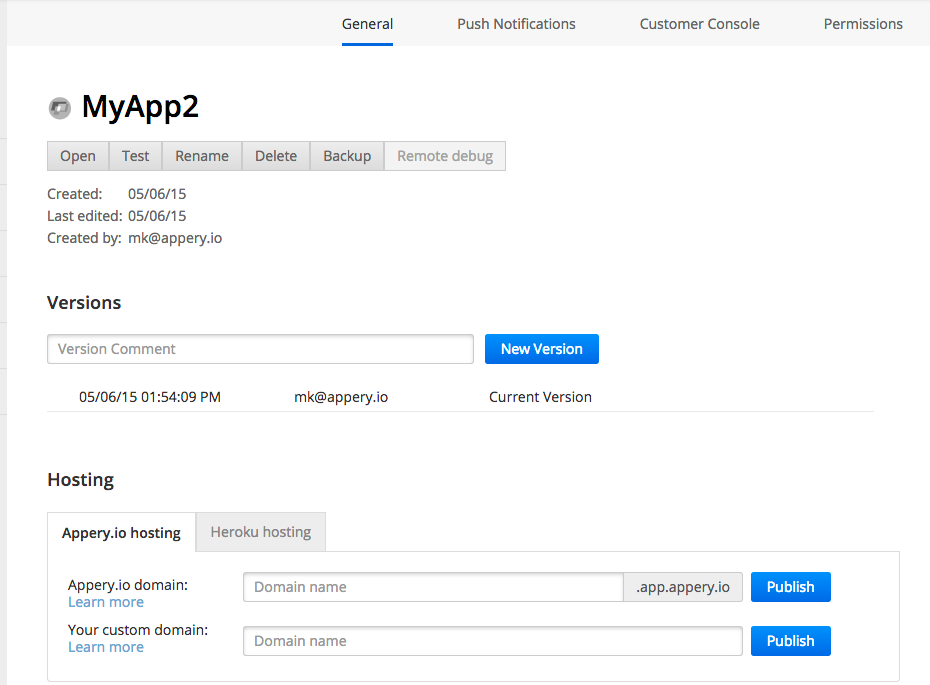Click the MyApp2 app icon
Viewport: 930px width, 685px height.
point(60,108)
